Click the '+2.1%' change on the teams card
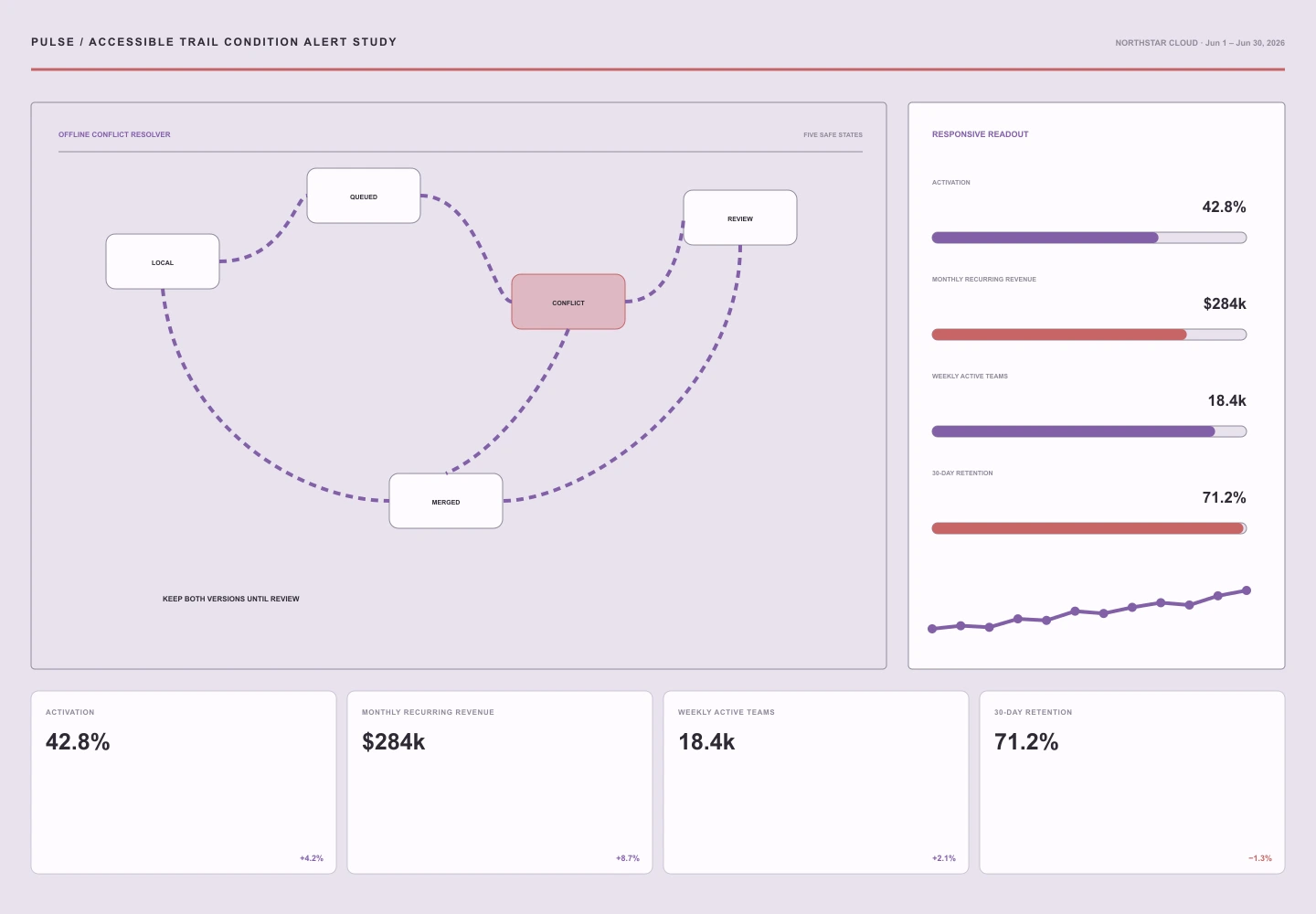Screen dimensions: 1316x914 (944, 858)
